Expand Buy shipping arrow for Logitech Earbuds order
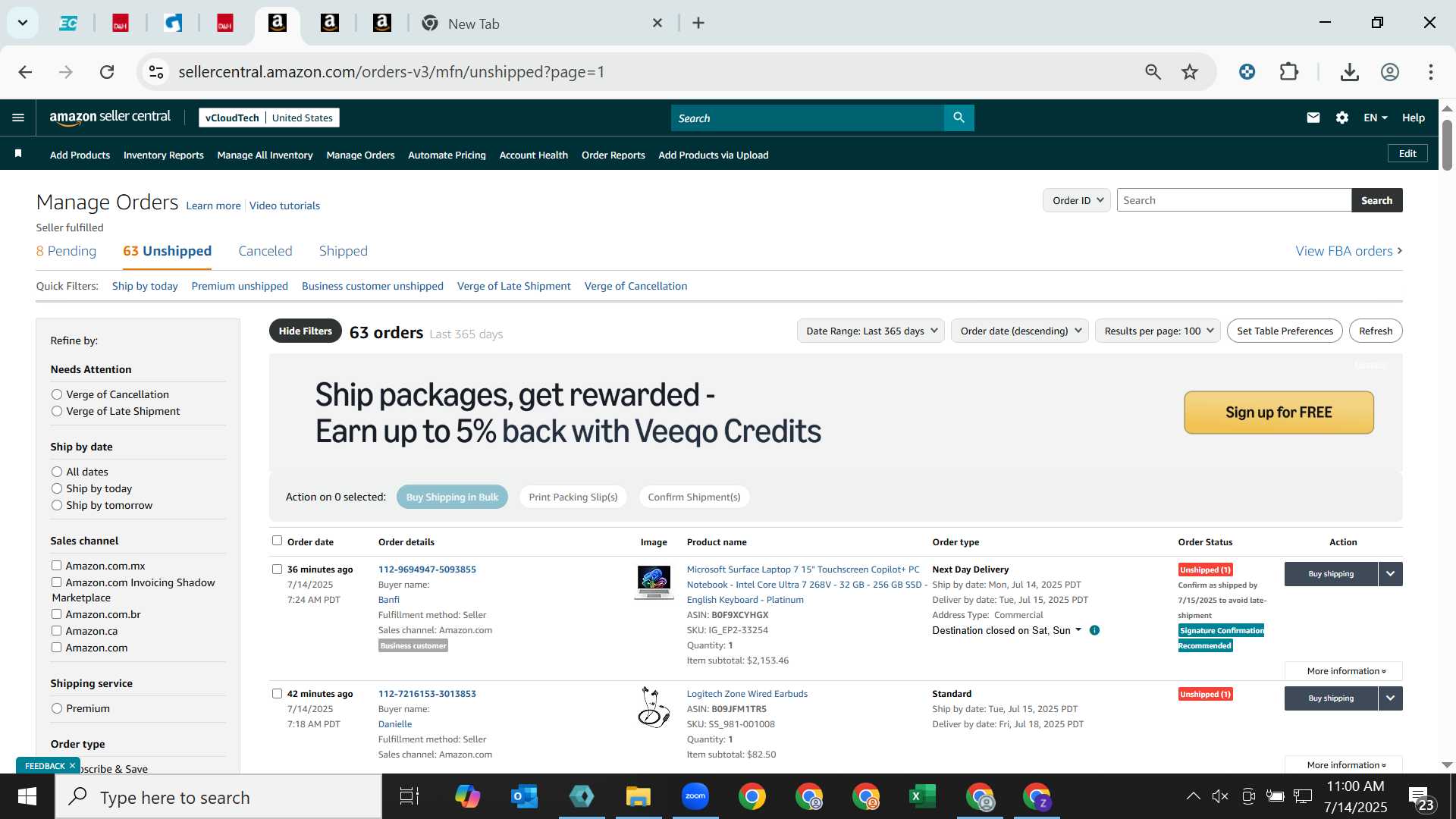Image resolution: width=1456 pixels, height=819 pixels. click(1390, 698)
